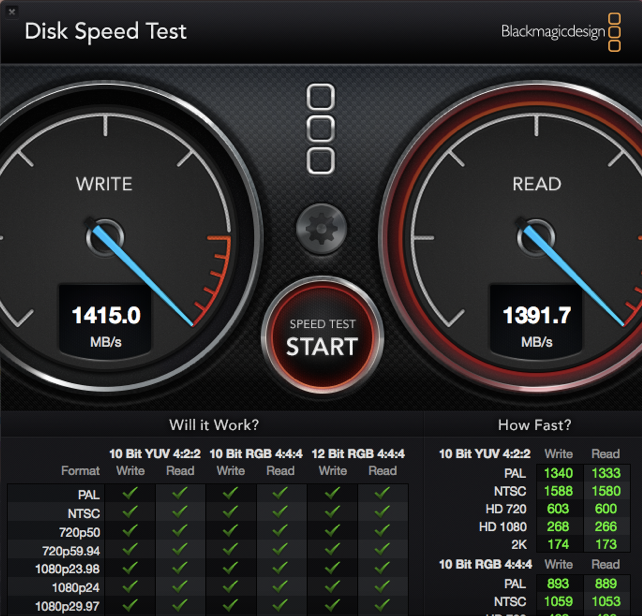
Task: Click the Blackmagicdesign logo
Action: click(x=561, y=32)
